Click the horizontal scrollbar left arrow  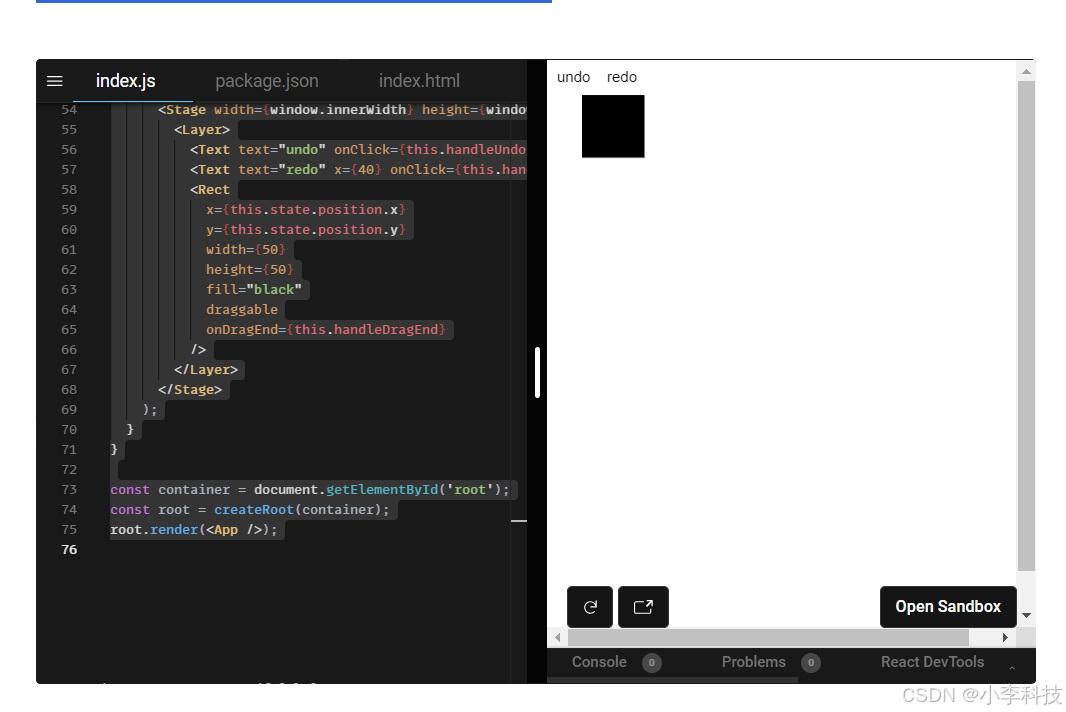pos(558,637)
